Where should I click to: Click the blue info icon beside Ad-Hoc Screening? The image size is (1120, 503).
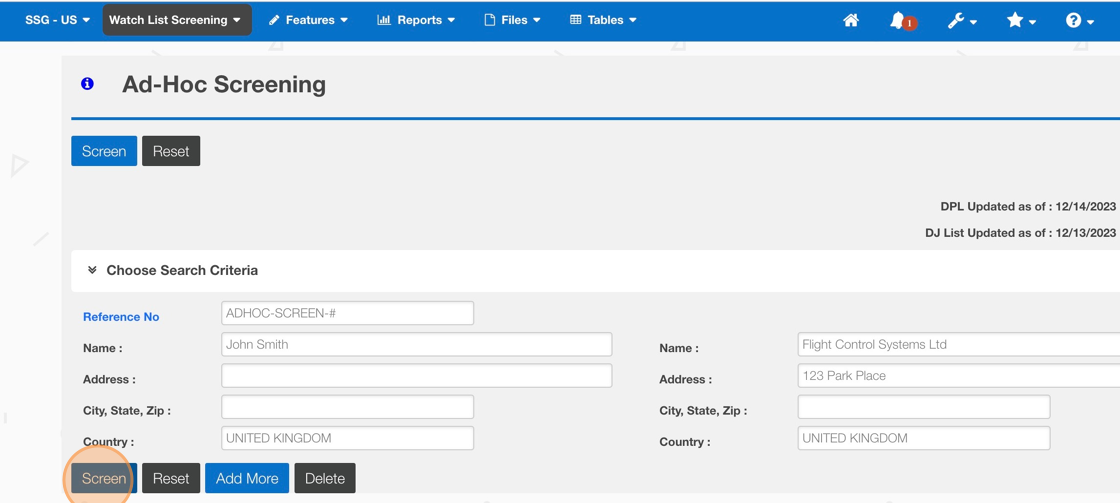pyautogui.click(x=87, y=84)
